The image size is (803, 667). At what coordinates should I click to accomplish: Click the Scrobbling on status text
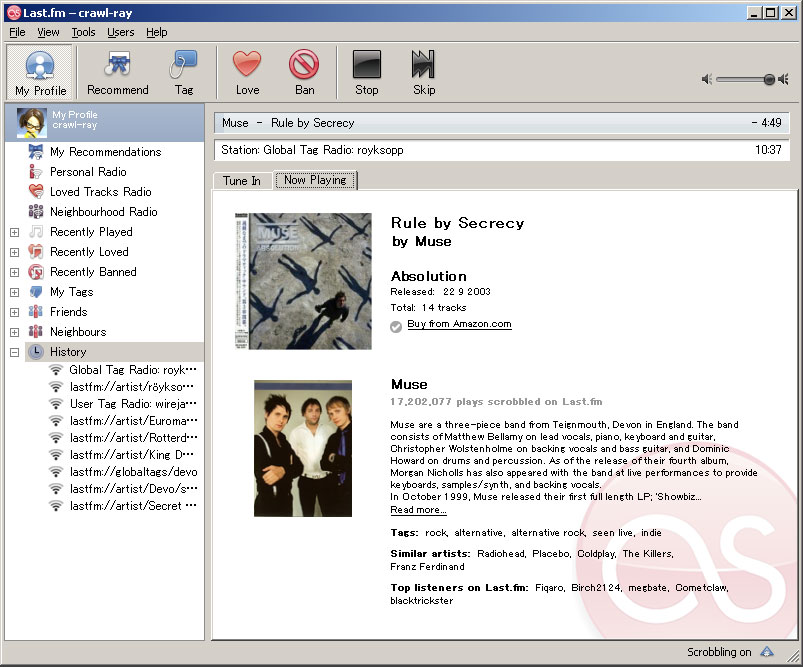(719, 652)
